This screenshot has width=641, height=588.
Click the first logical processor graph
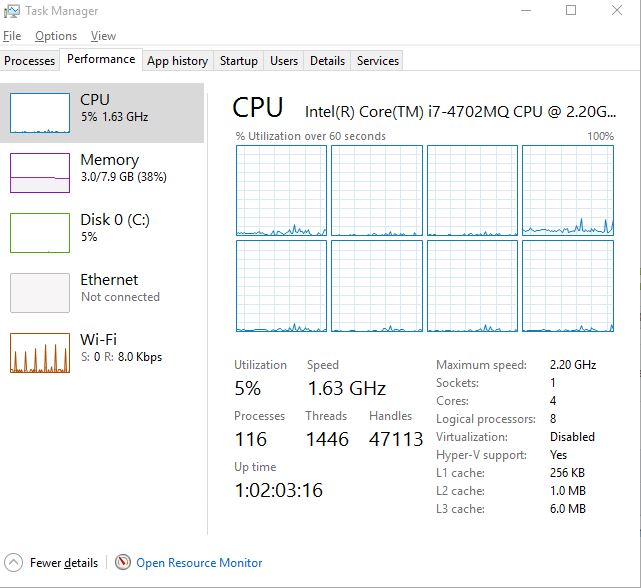click(x=281, y=190)
